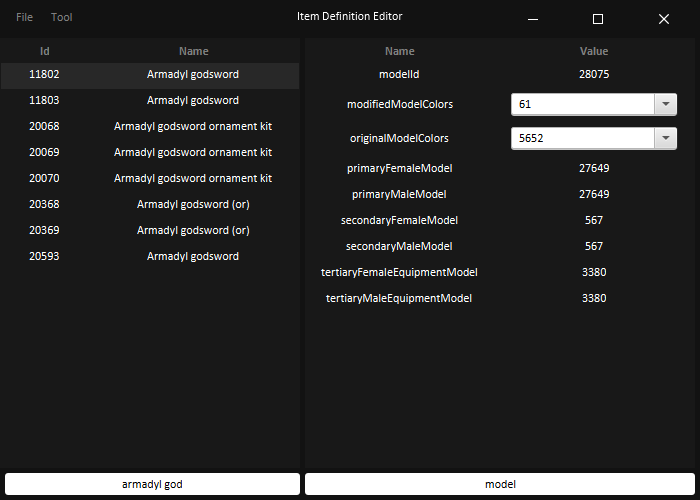Select the primaryFemaleModel property name
This screenshot has height=500, width=700.
pyautogui.click(x=400, y=168)
